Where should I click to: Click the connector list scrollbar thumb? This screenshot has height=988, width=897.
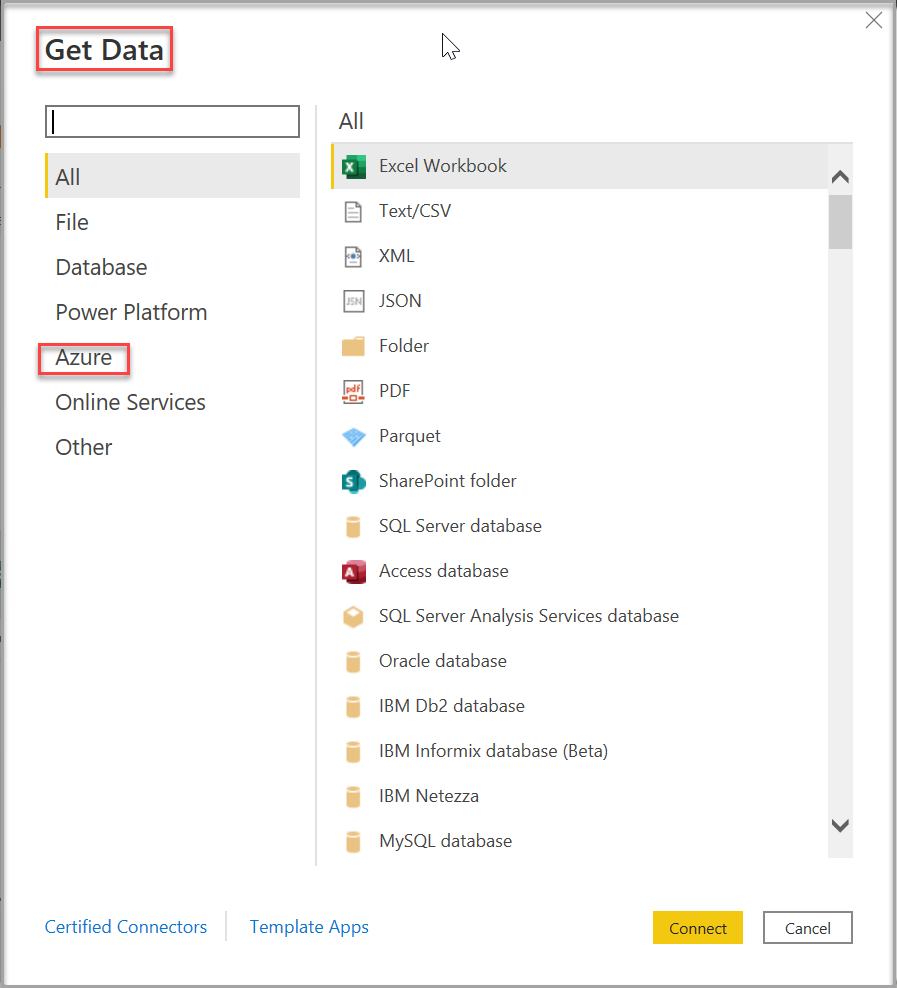(x=840, y=222)
